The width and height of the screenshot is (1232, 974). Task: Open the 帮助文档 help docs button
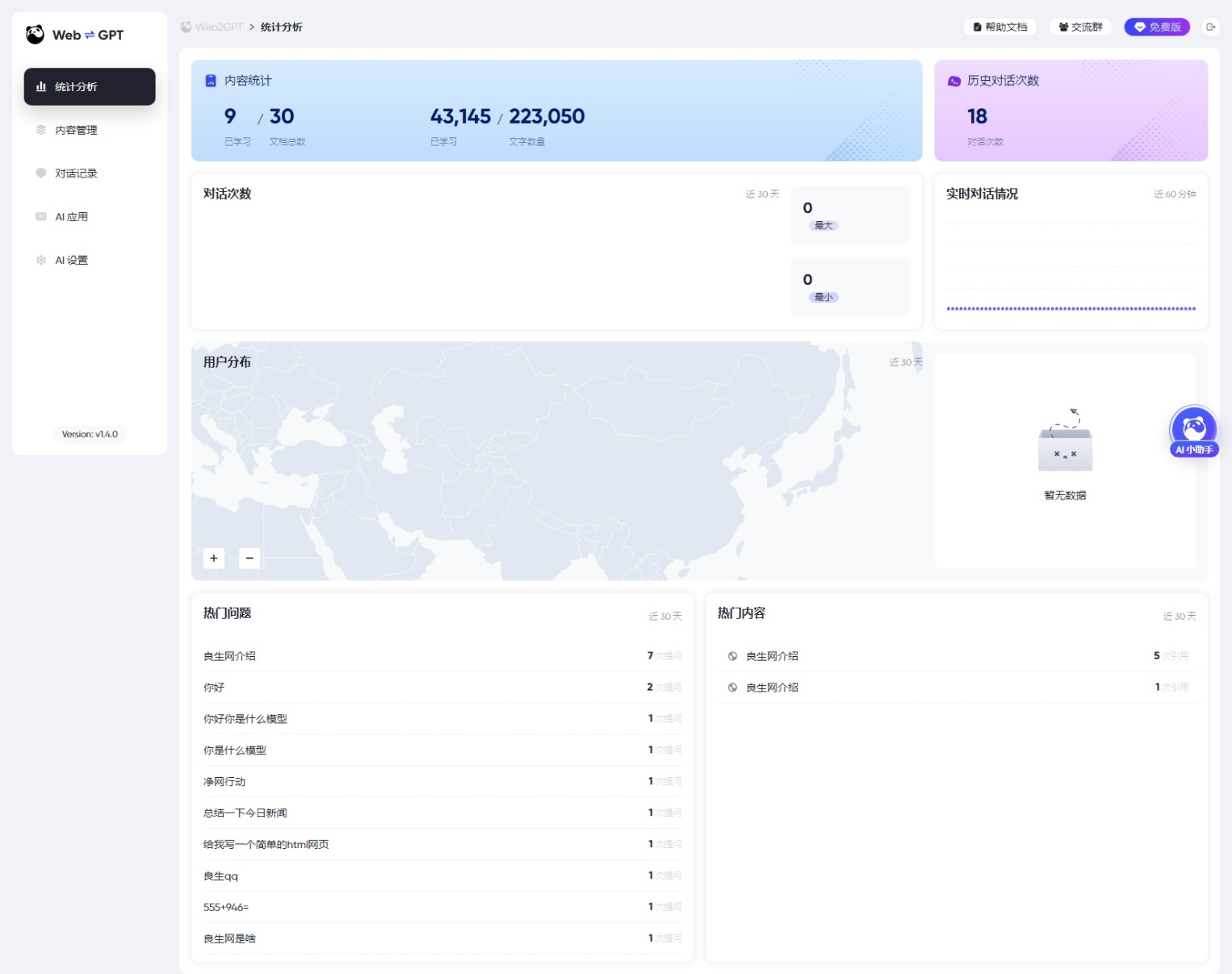[x=999, y=27]
